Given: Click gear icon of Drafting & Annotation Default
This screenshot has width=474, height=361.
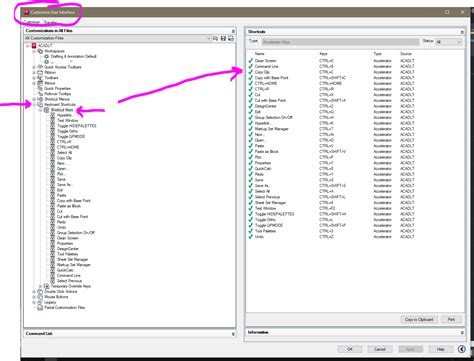Looking at the screenshot, I should (46, 56).
